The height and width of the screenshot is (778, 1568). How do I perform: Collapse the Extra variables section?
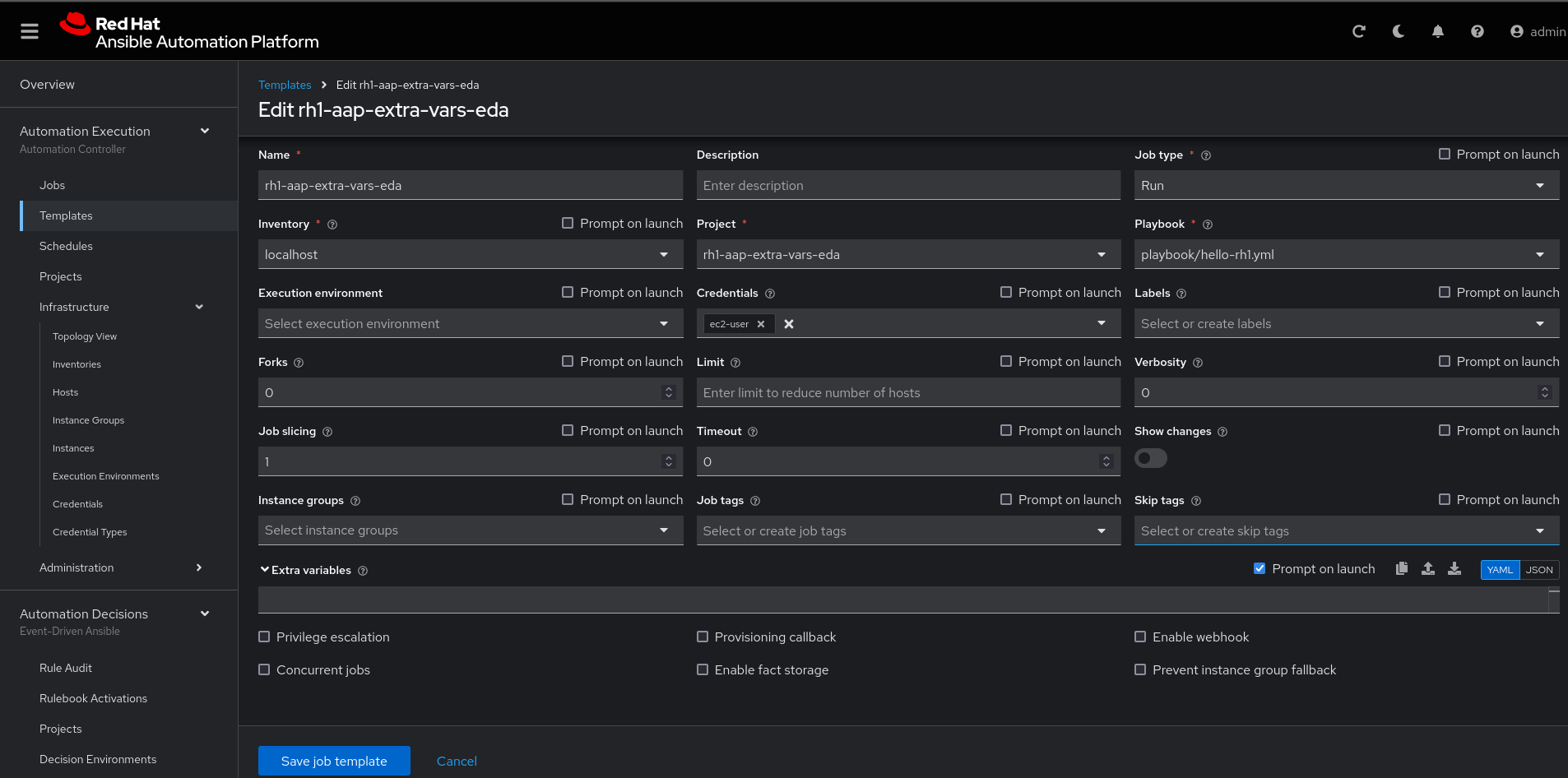coord(265,569)
